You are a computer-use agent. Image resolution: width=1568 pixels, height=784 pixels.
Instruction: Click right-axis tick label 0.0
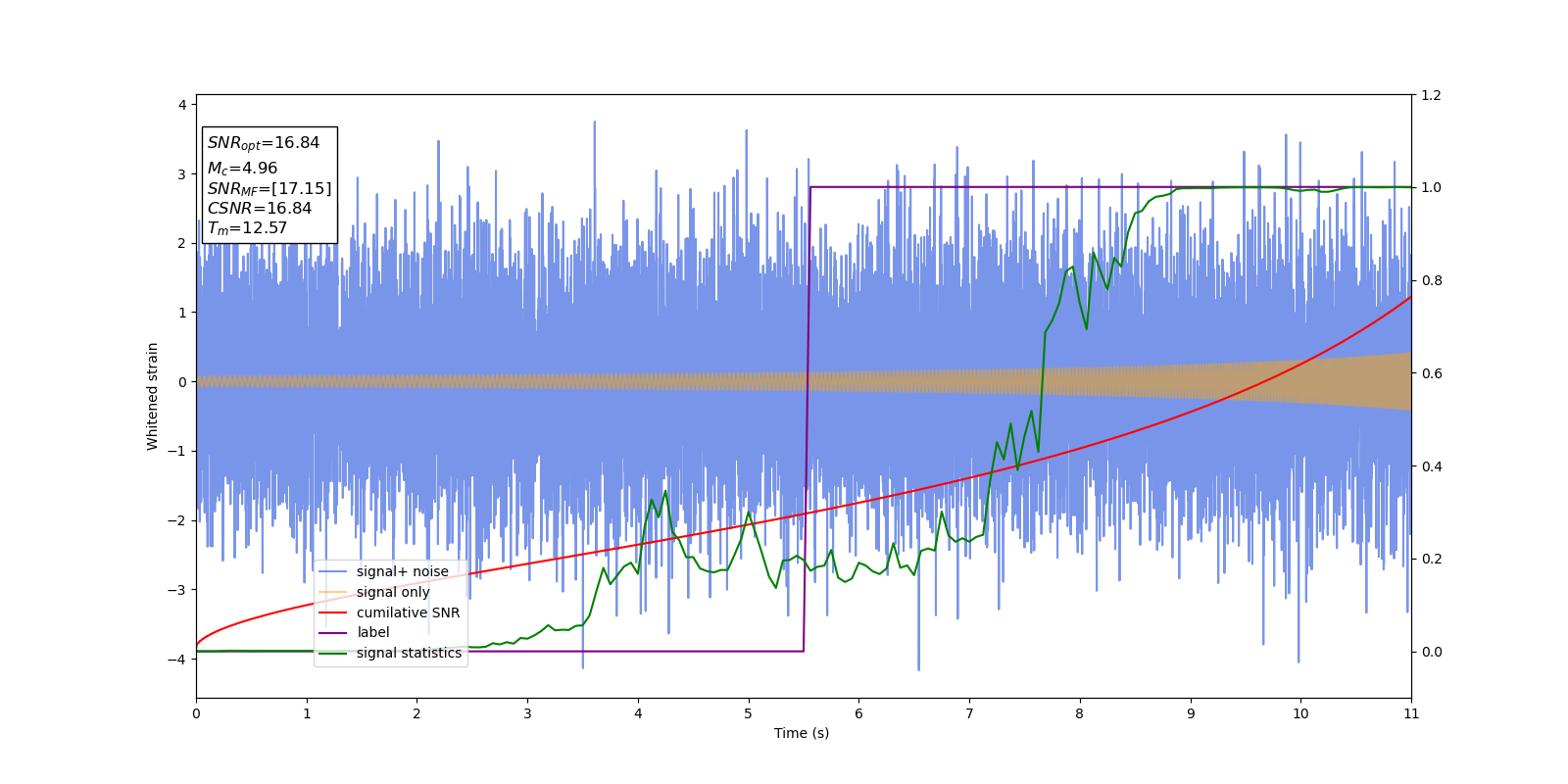[x=1431, y=652]
